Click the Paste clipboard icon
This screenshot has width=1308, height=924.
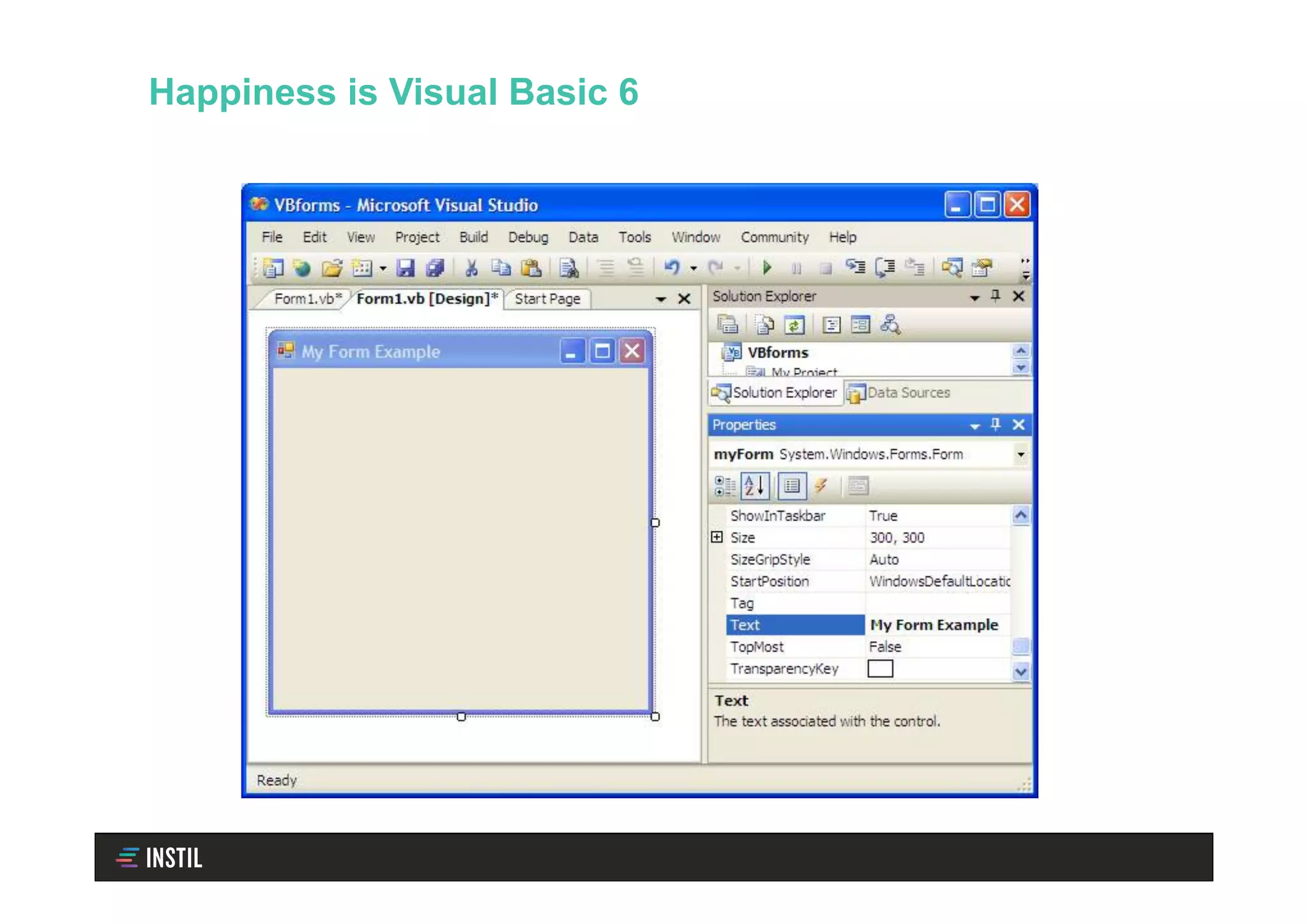(x=531, y=268)
